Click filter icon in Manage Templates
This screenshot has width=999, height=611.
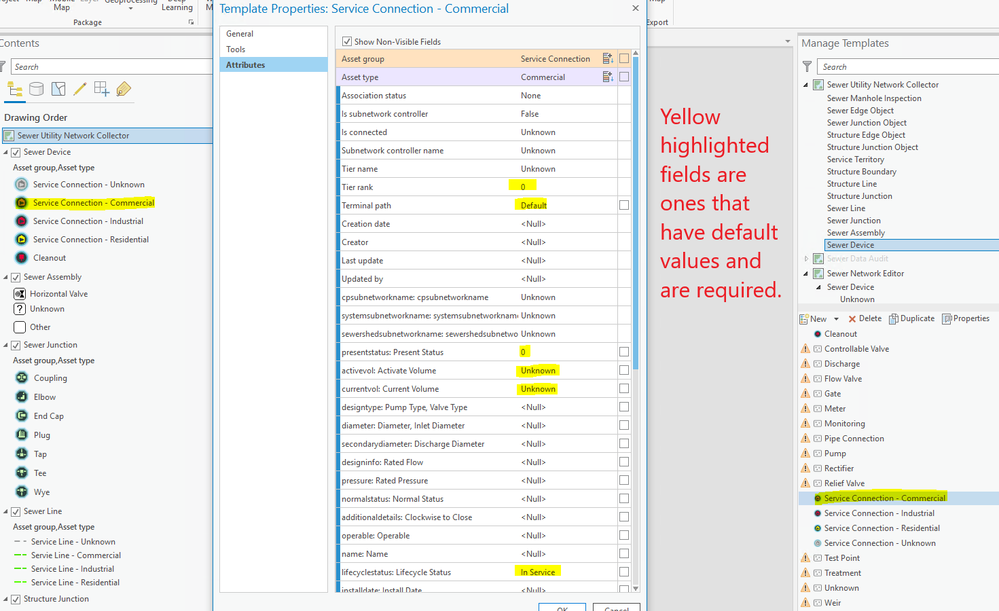[x=807, y=67]
